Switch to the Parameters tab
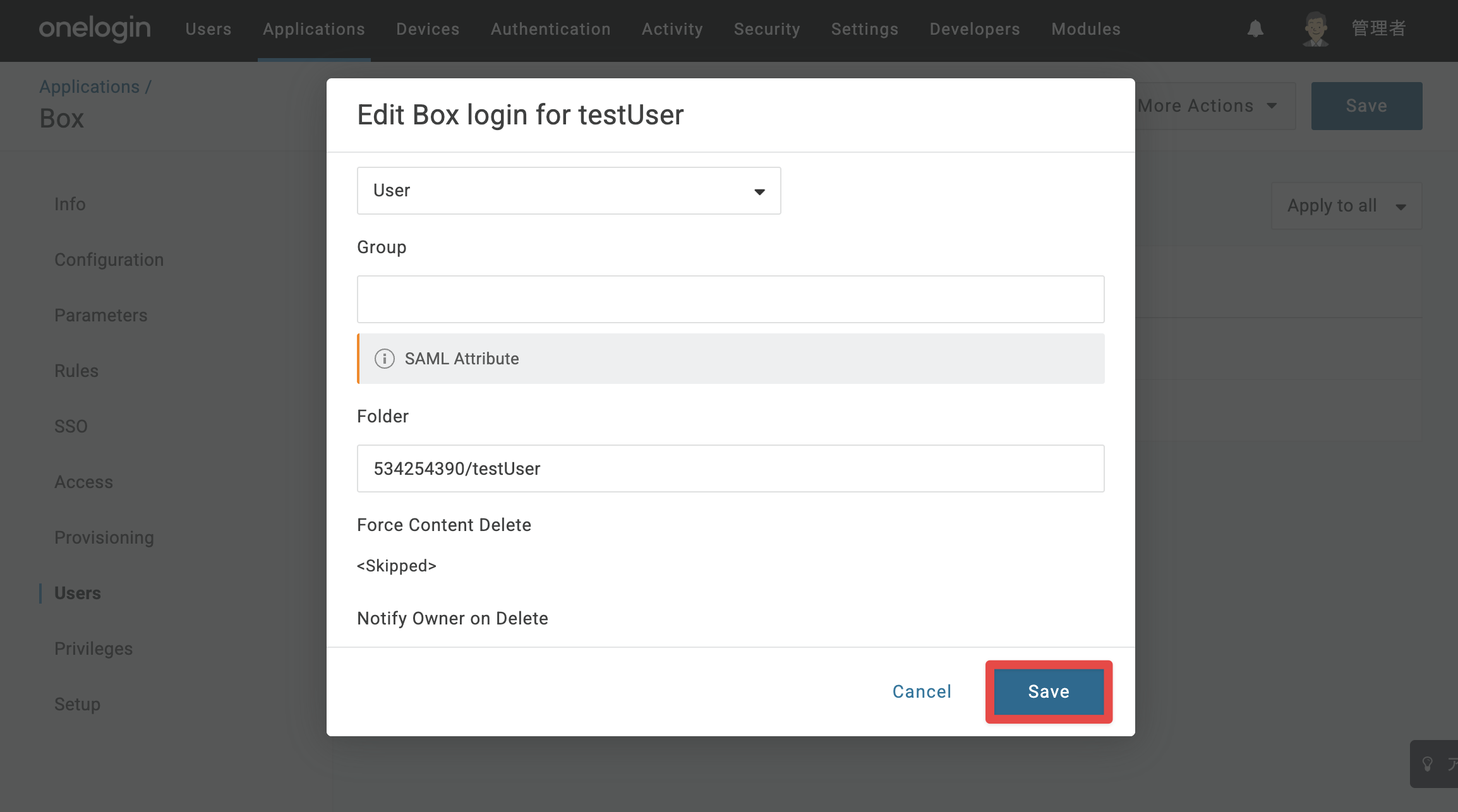 [101, 315]
